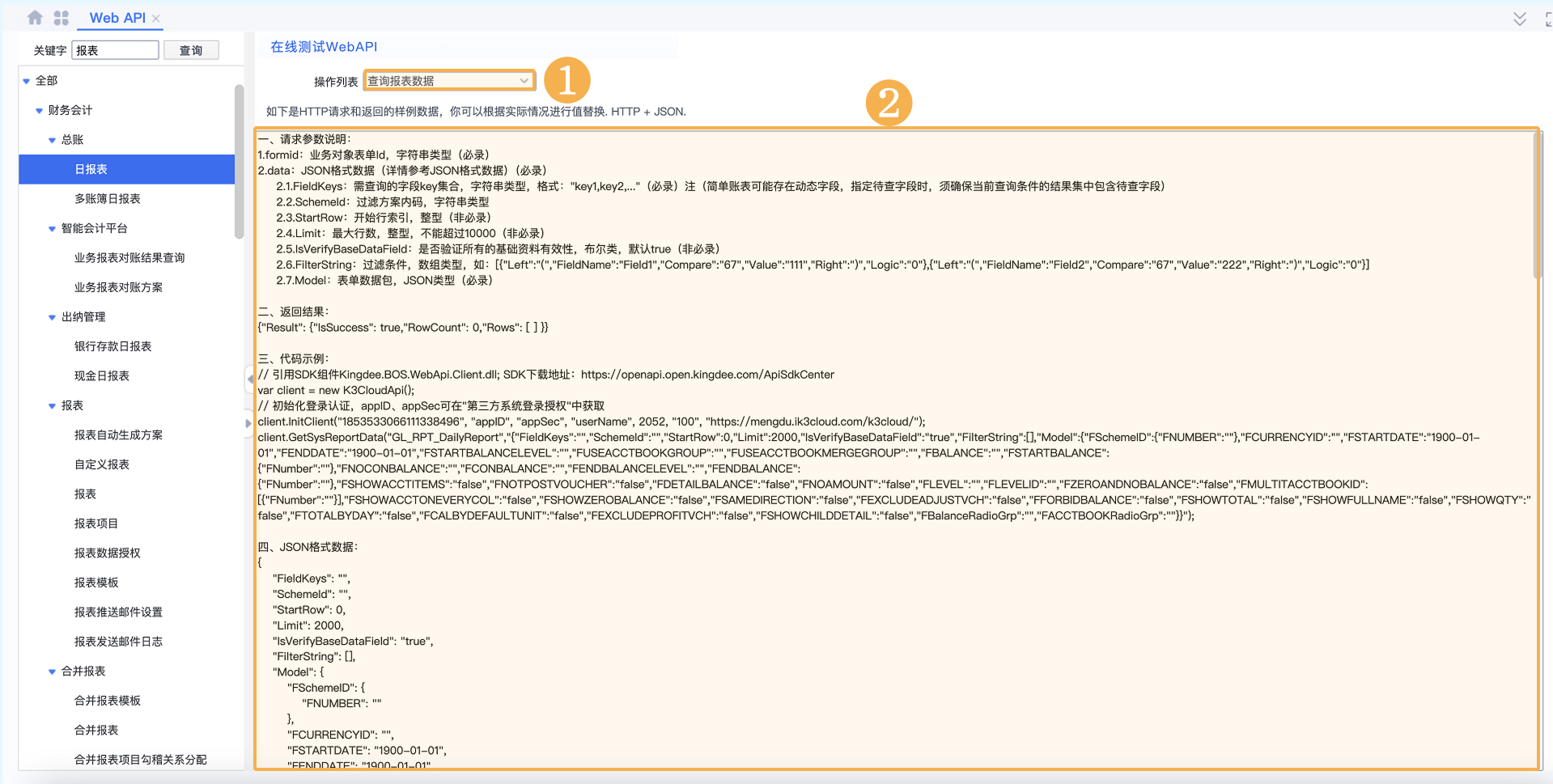Select 银行存款日报表 in the tree
The image size is (1553, 784).
click(113, 346)
